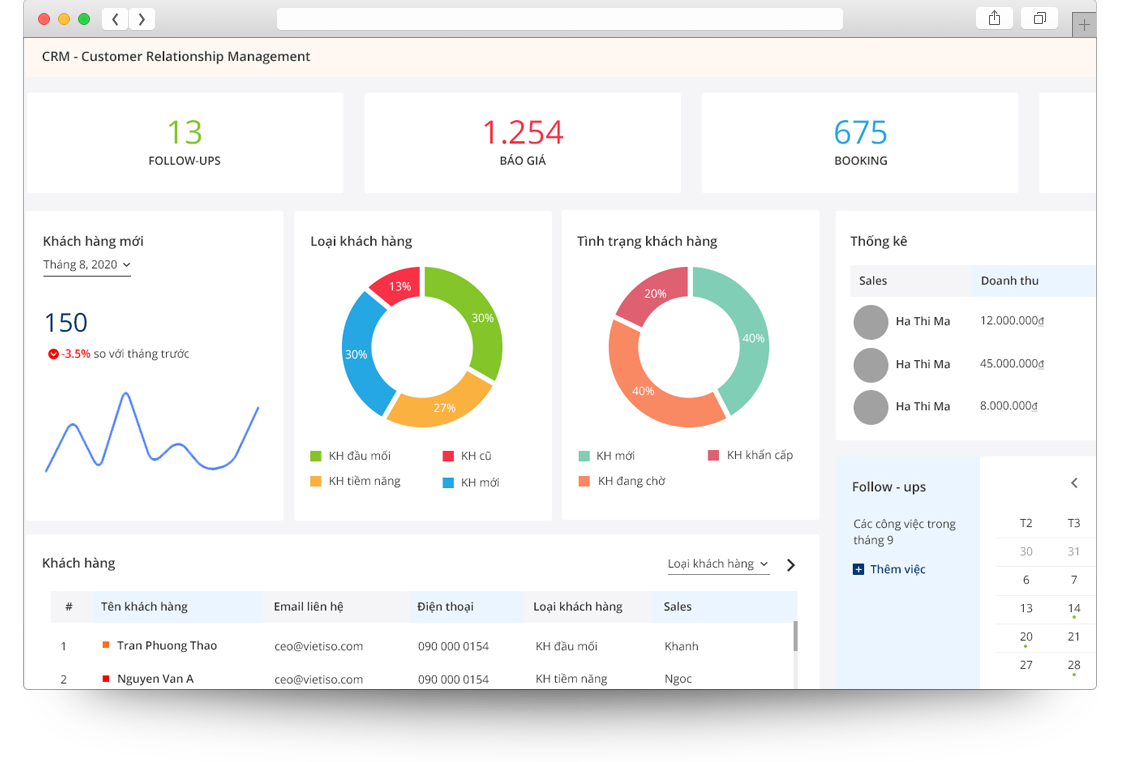Open the tab overview icon

tap(1040, 18)
